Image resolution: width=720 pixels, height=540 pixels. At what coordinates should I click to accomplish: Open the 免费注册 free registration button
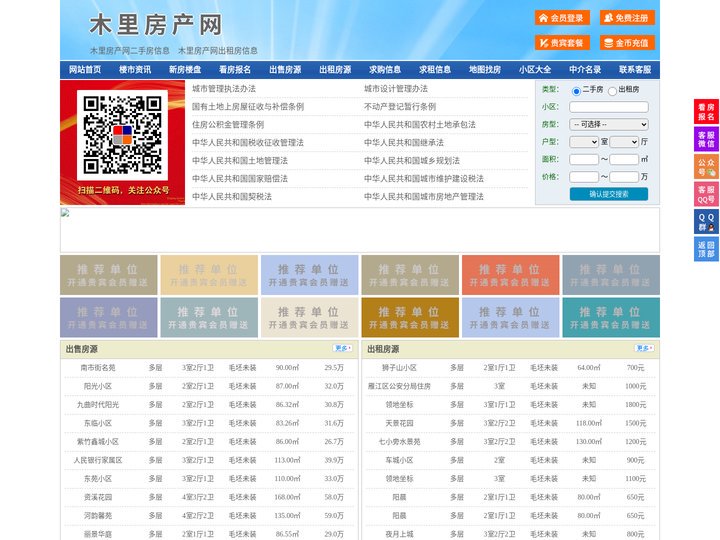tap(627, 18)
